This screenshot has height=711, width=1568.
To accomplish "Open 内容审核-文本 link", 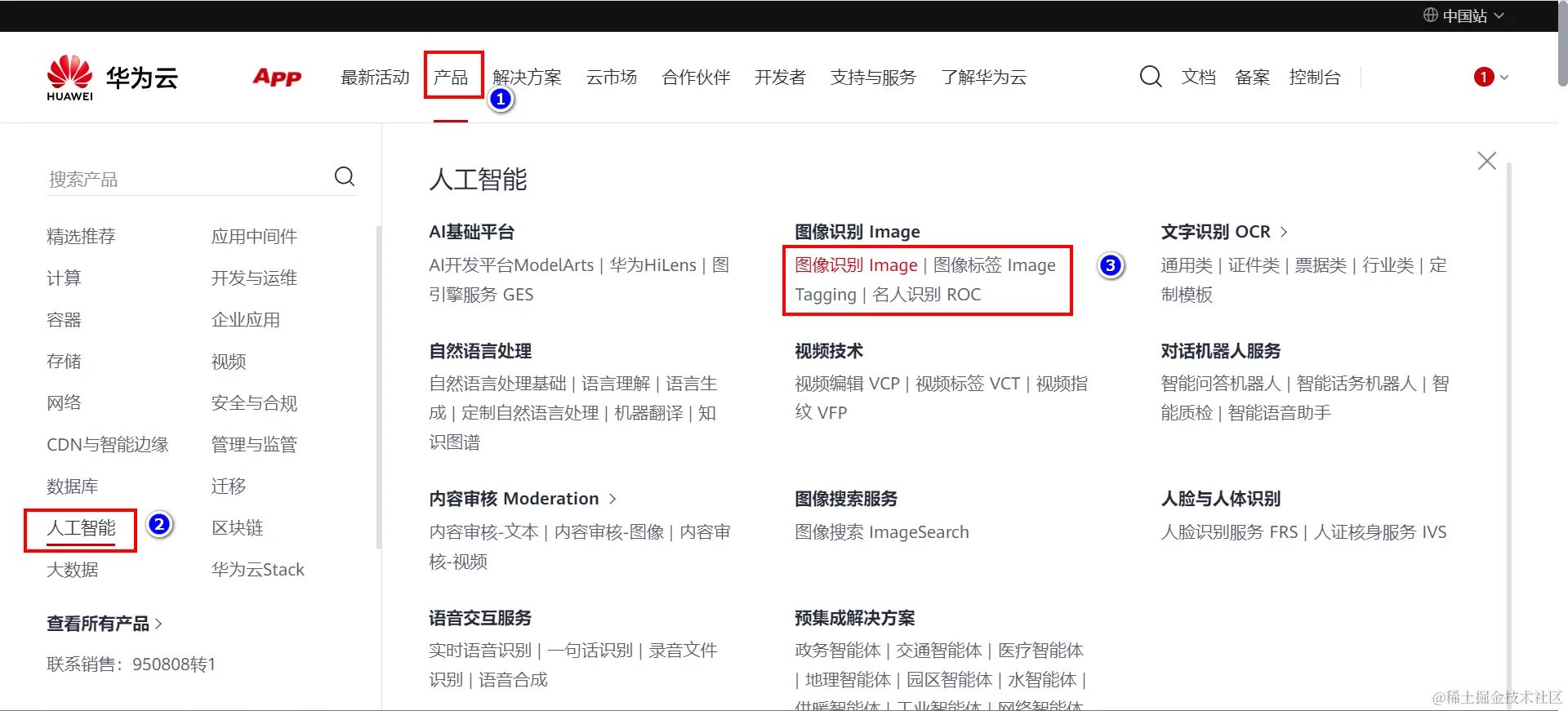I will coord(483,532).
